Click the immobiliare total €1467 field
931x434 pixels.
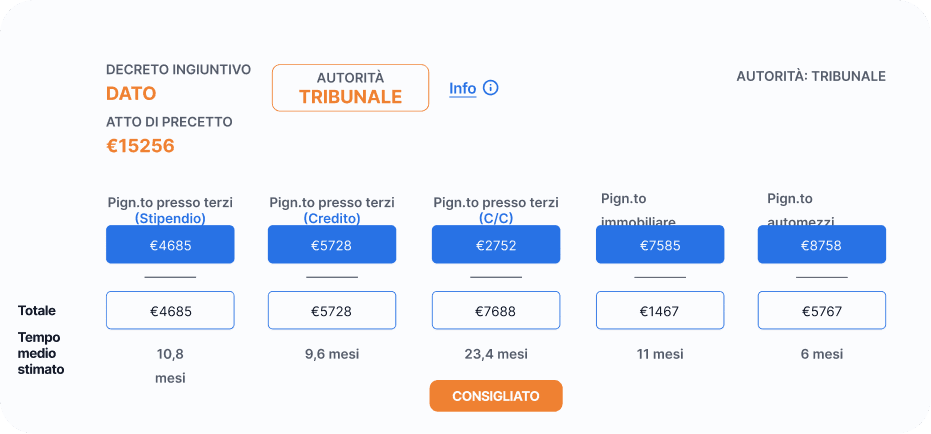[x=660, y=311]
